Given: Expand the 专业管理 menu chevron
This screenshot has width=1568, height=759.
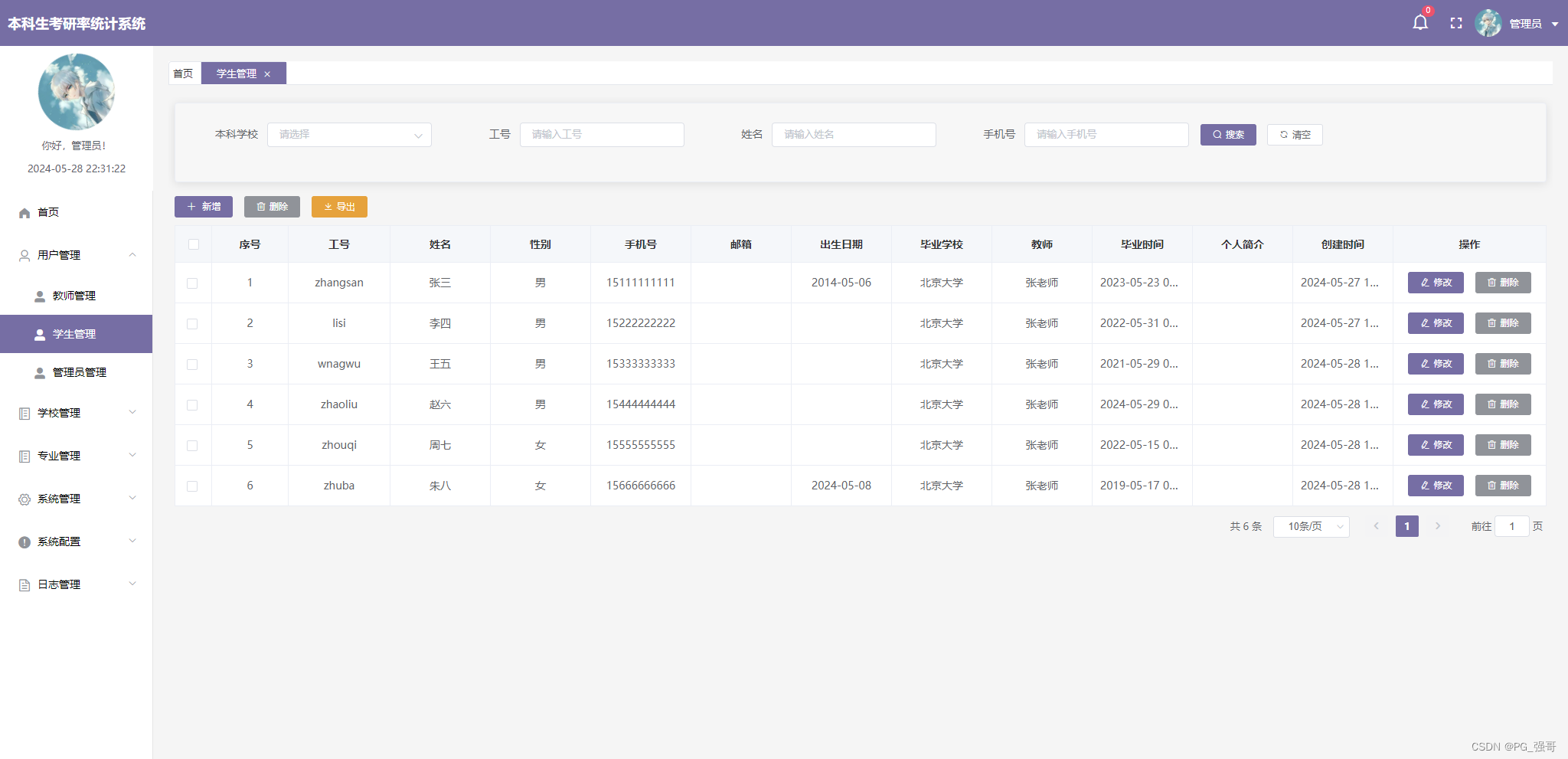Looking at the screenshot, I should [132, 456].
